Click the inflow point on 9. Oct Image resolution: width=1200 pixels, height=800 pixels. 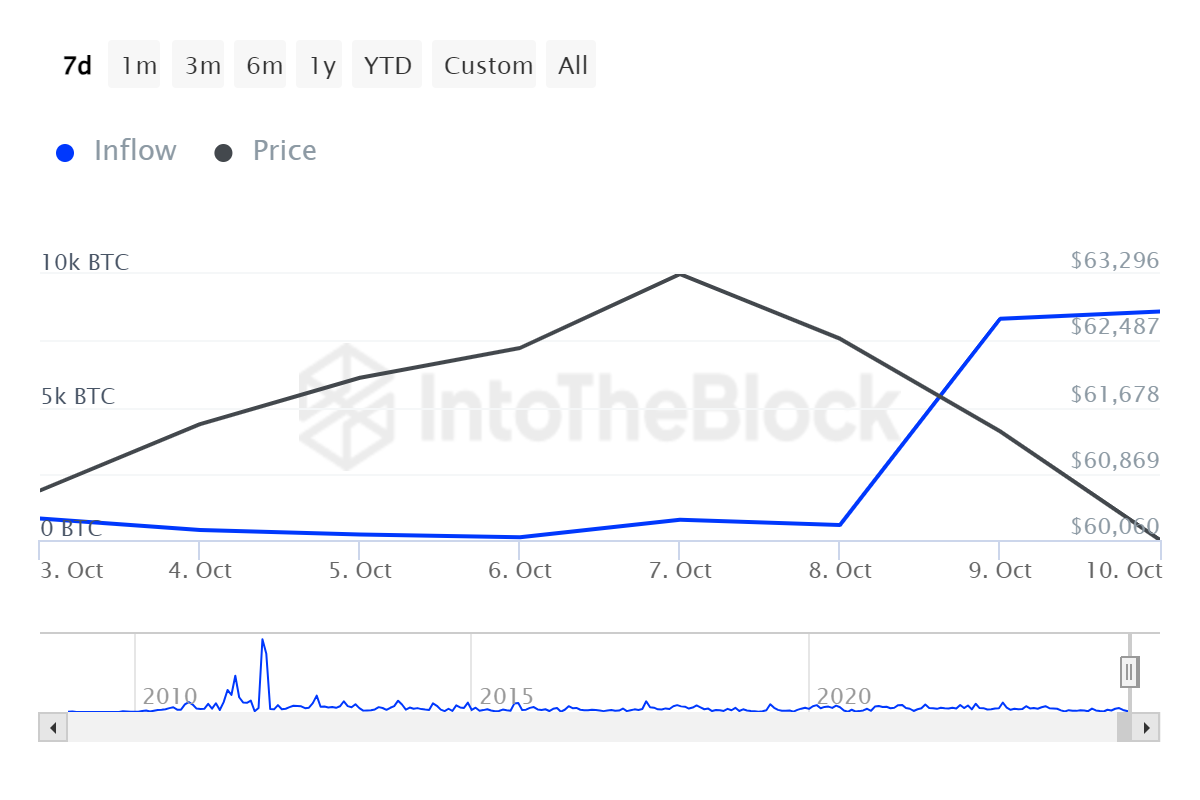point(1000,319)
